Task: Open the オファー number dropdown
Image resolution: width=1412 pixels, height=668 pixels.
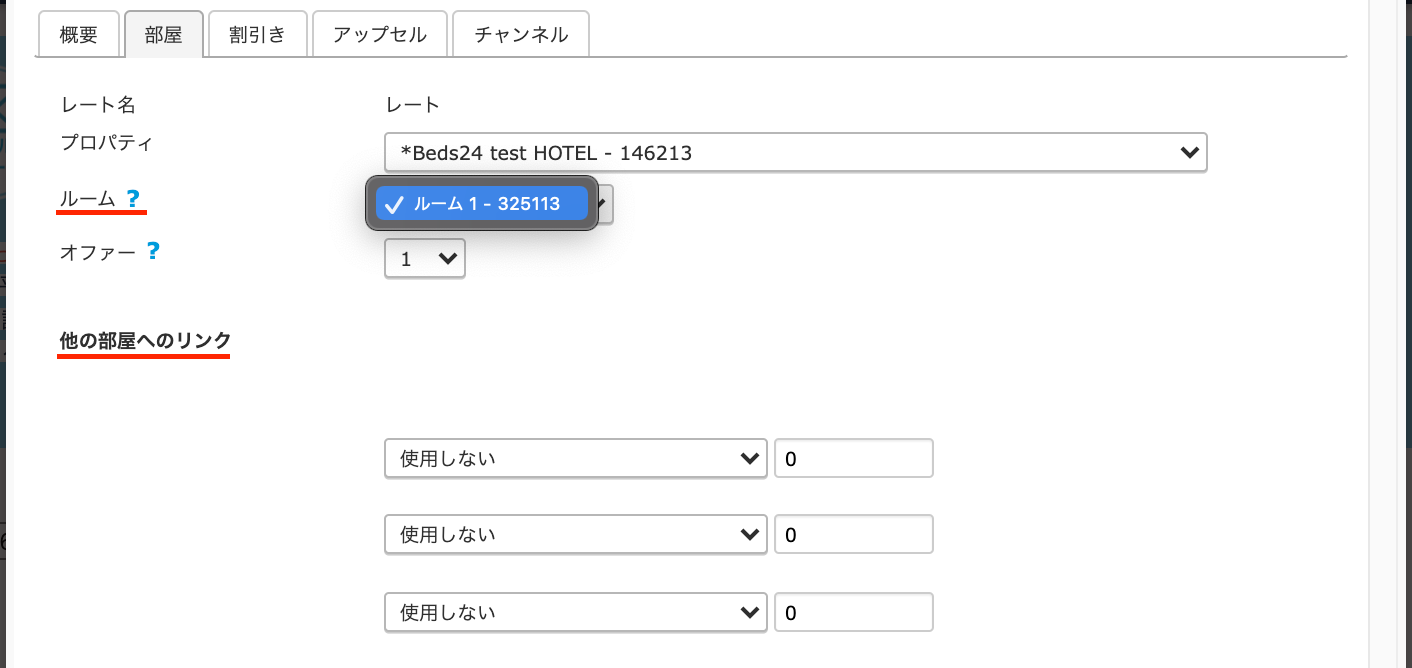Action: (x=425, y=259)
